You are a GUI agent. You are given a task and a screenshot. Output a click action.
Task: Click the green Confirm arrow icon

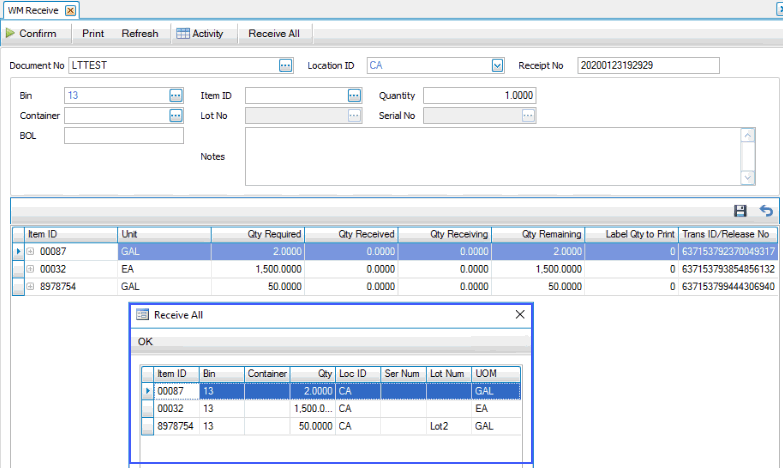click(x=10, y=33)
